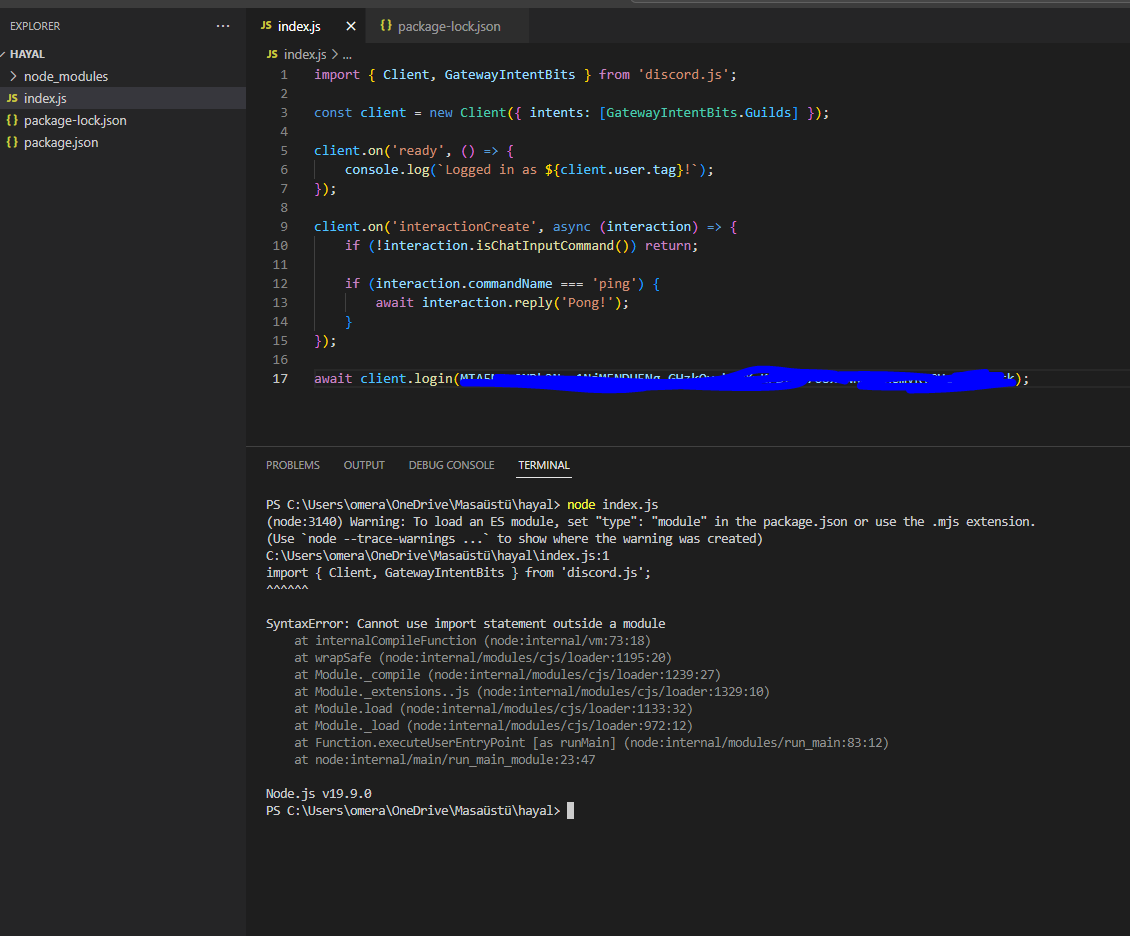Viewport: 1130px width, 936px height.
Task: Click the braces icon beside package-lock.json in Explorer
Action: pyautogui.click(x=12, y=120)
